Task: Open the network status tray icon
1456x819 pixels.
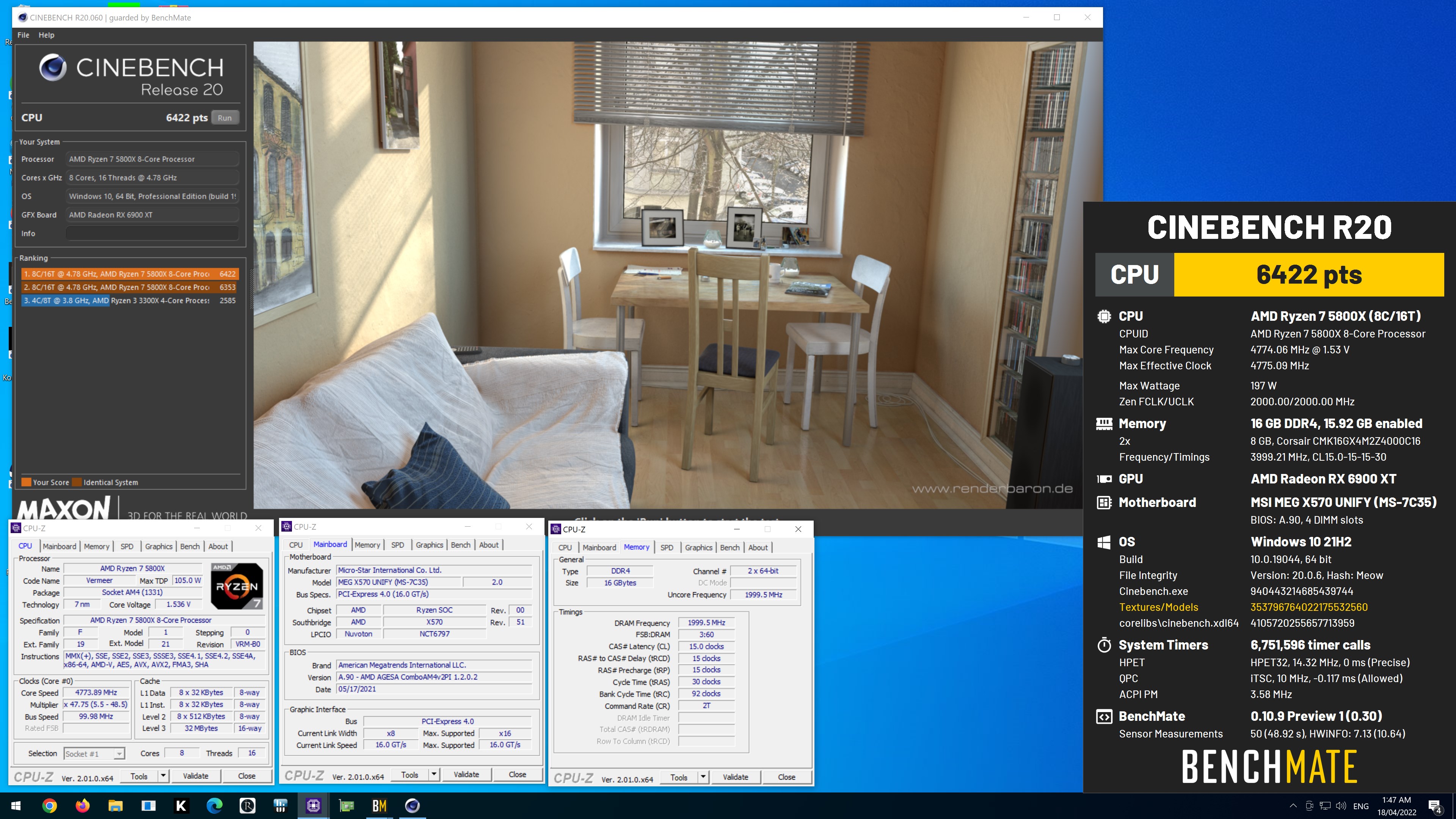Action: coord(1325,806)
